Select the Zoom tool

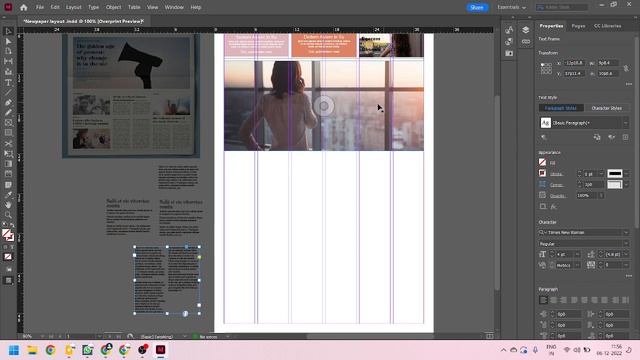tap(8, 215)
